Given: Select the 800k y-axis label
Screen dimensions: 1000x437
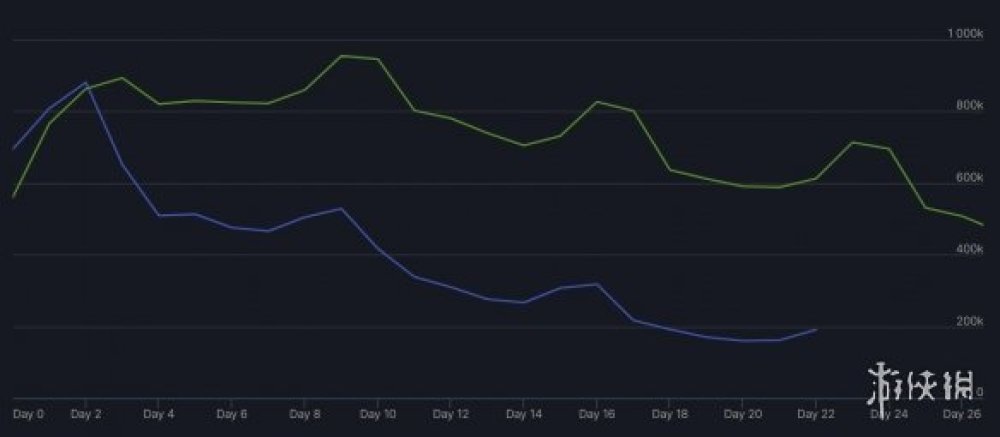Looking at the screenshot, I should 970,106.
